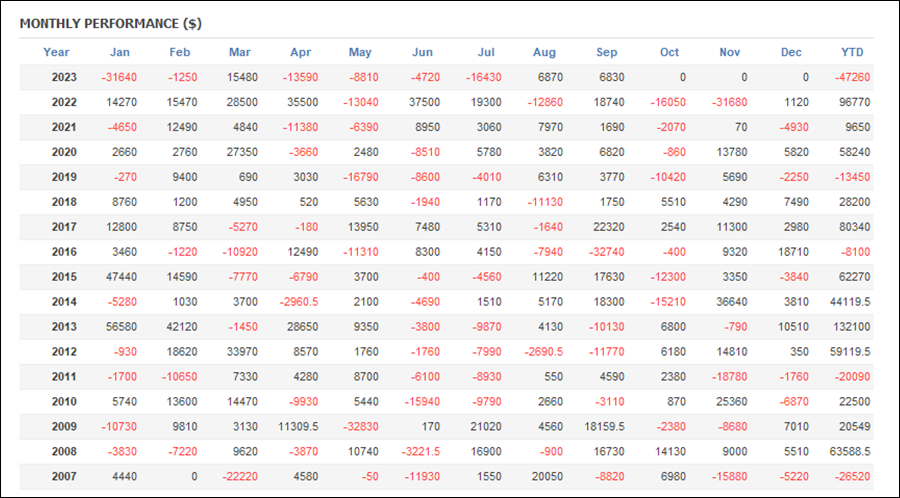
Task: Click the Apr column header
Action: click(x=300, y=52)
